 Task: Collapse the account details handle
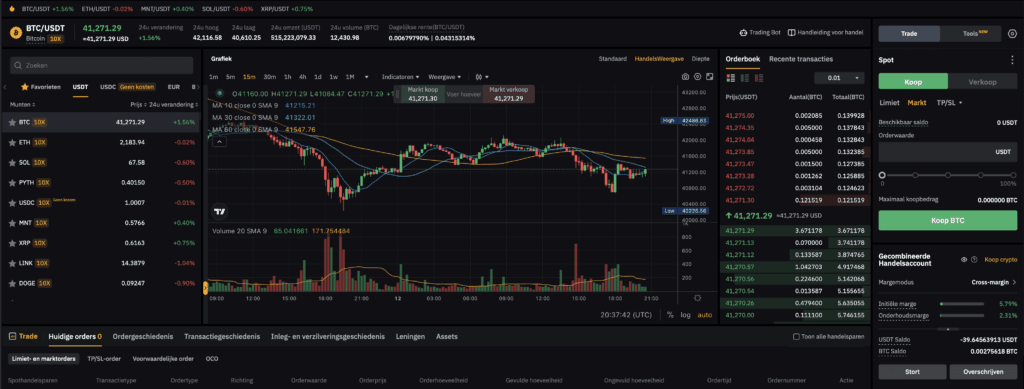(x=947, y=329)
